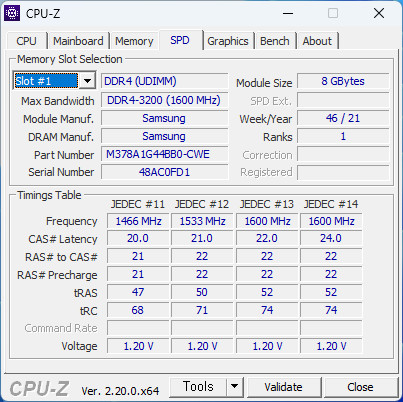This screenshot has height=402, width=403.
Task: Open the Graphics tab
Action: (228, 41)
